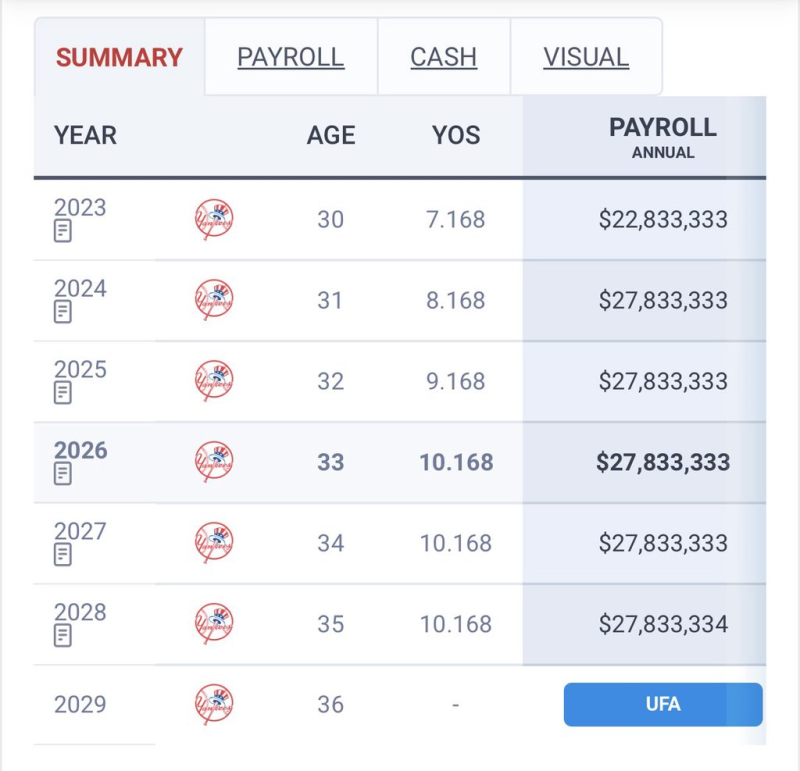Open the VISUAL tab

coord(586,57)
